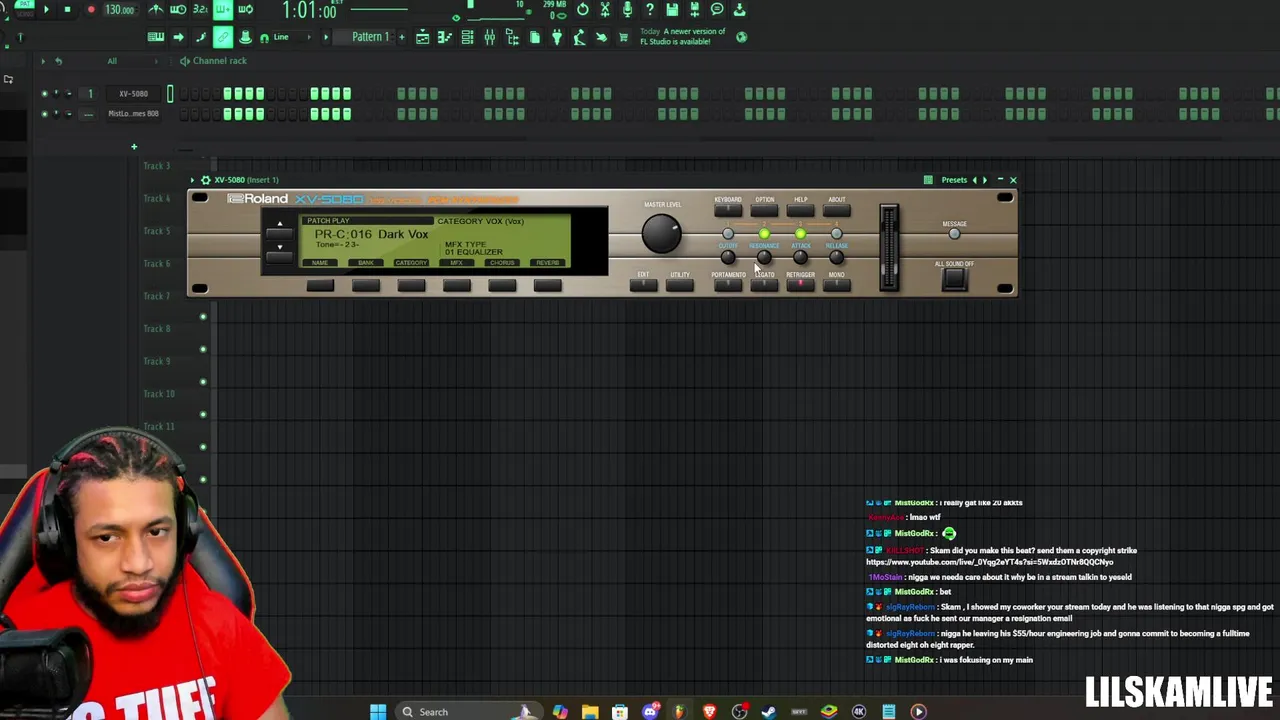Click the ABOUT button on XV-5080
Screen dimensions: 1280x720
(837, 210)
